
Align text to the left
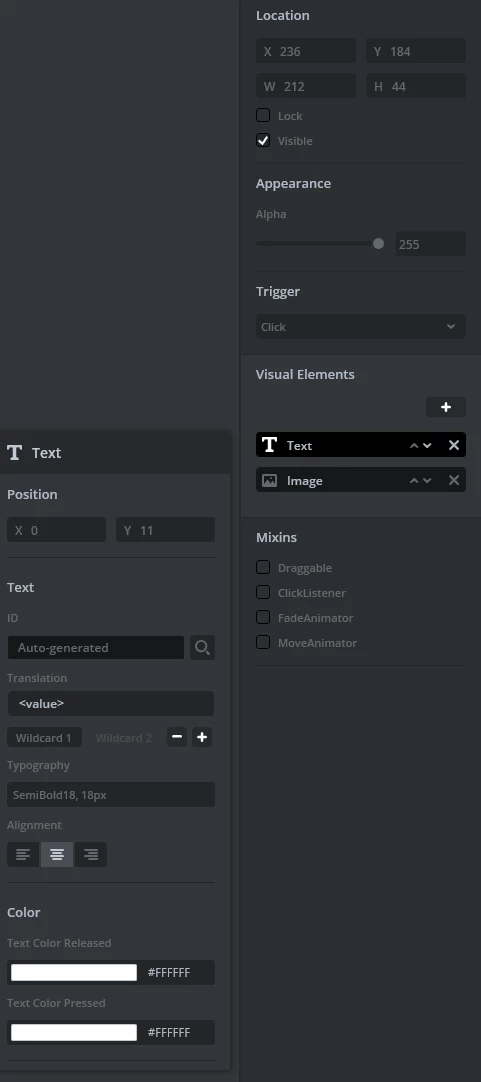[x=23, y=854]
